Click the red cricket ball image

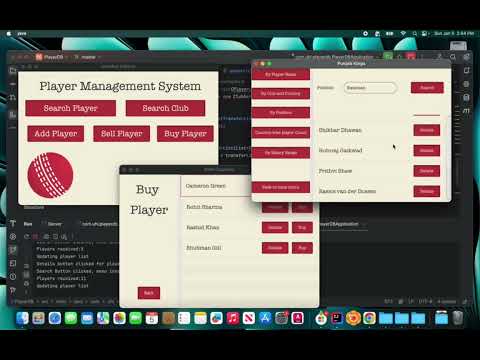pyautogui.click(x=50, y=175)
